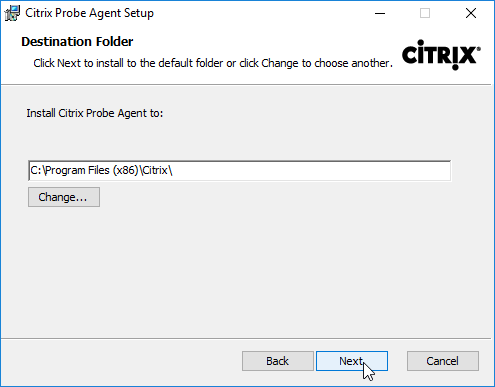This screenshot has width=495, height=387.
Task: Place cursor after "Citrix\" in path
Action: click(173, 171)
